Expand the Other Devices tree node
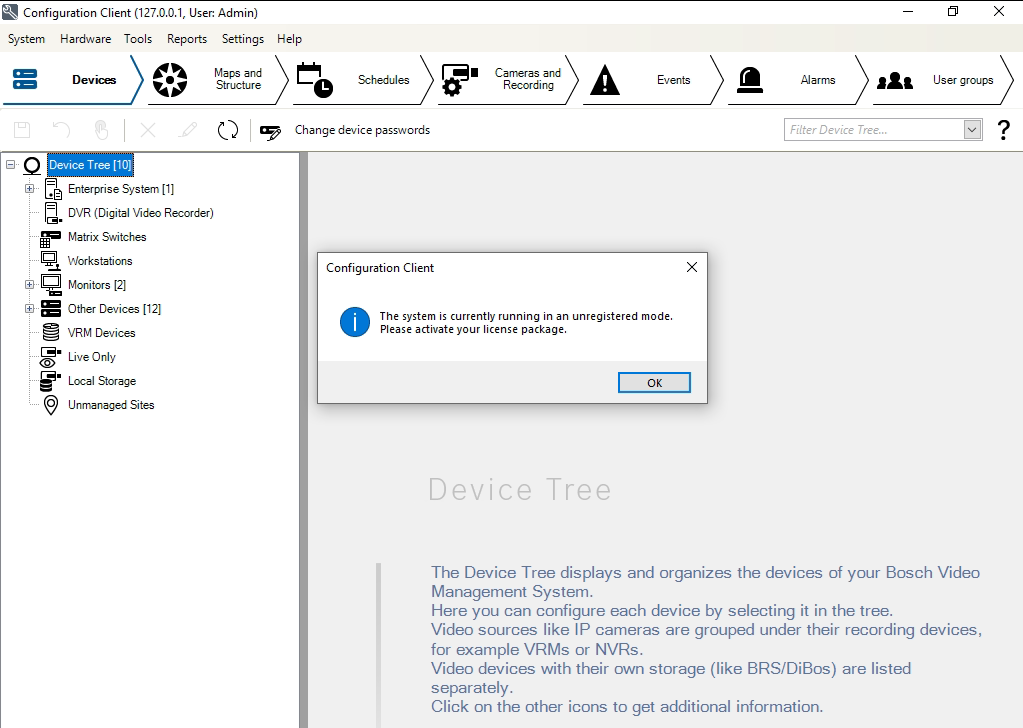Viewport: 1023px width, 728px height. 29,309
